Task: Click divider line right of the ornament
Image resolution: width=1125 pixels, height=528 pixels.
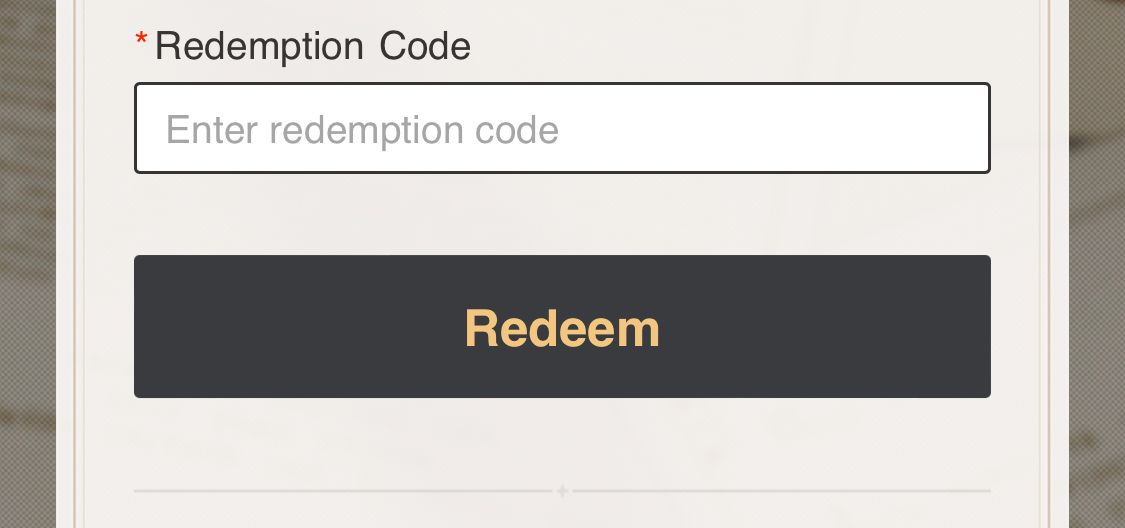Action: (780, 491)
